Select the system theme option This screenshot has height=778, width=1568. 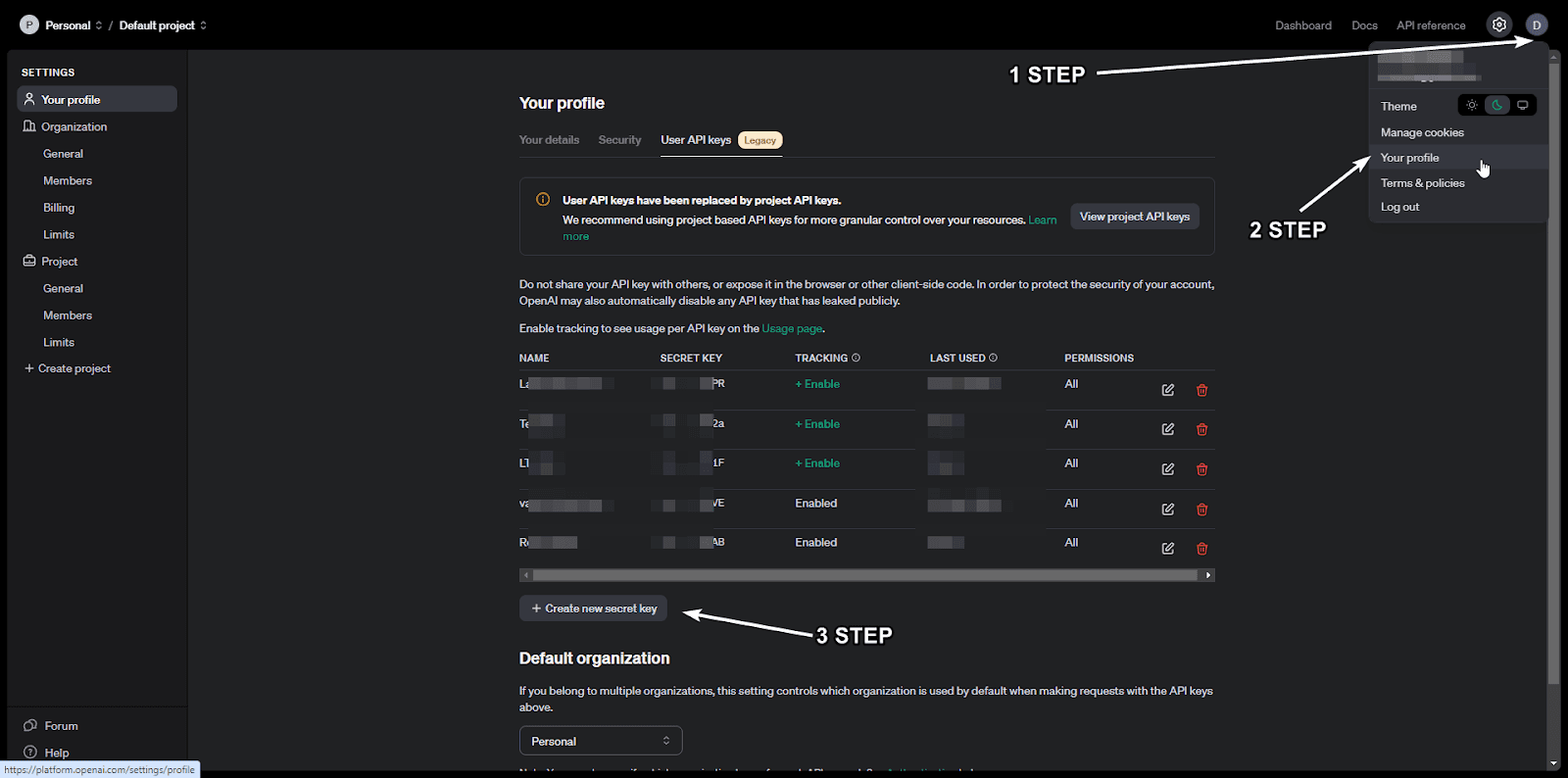(1522, 105)
